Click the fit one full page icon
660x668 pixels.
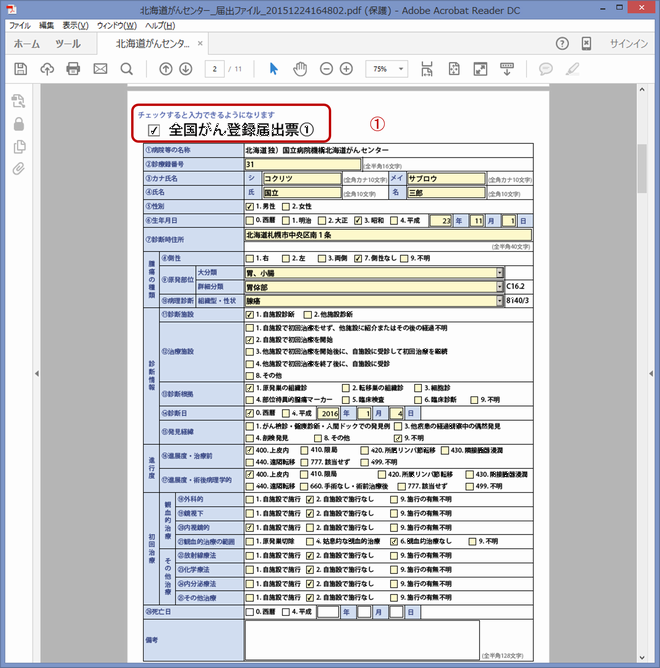pyautogui.click(x=454, y=69)
